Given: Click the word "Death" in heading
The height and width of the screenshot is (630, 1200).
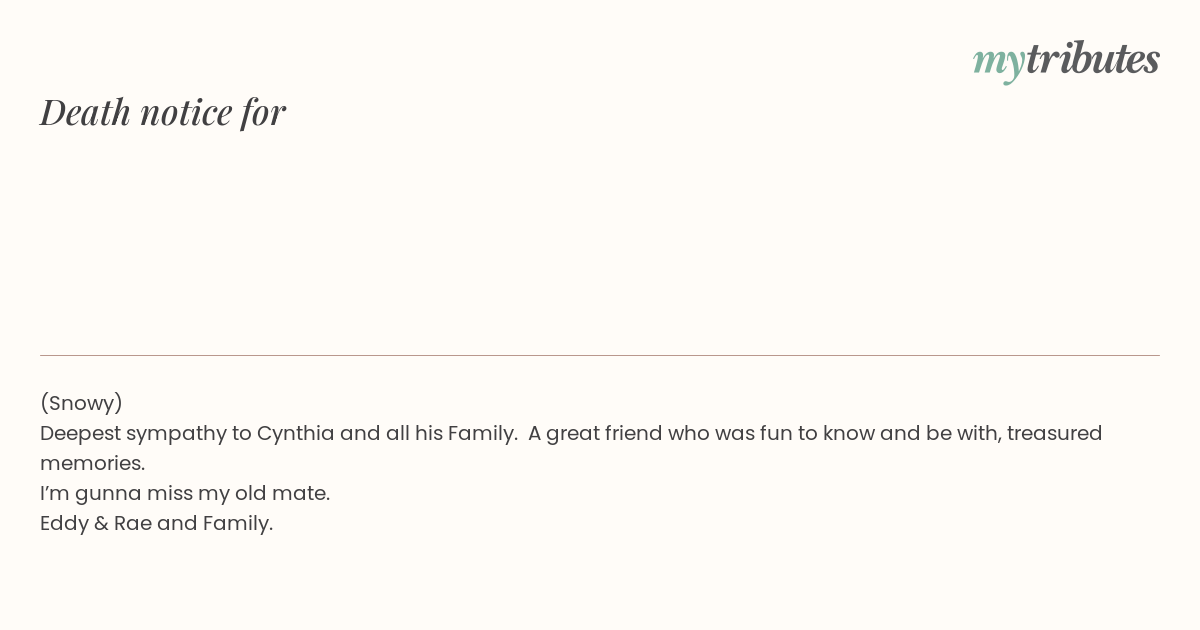Looking at the screenshot, I should pyautogui.click(x=86, y=112).
